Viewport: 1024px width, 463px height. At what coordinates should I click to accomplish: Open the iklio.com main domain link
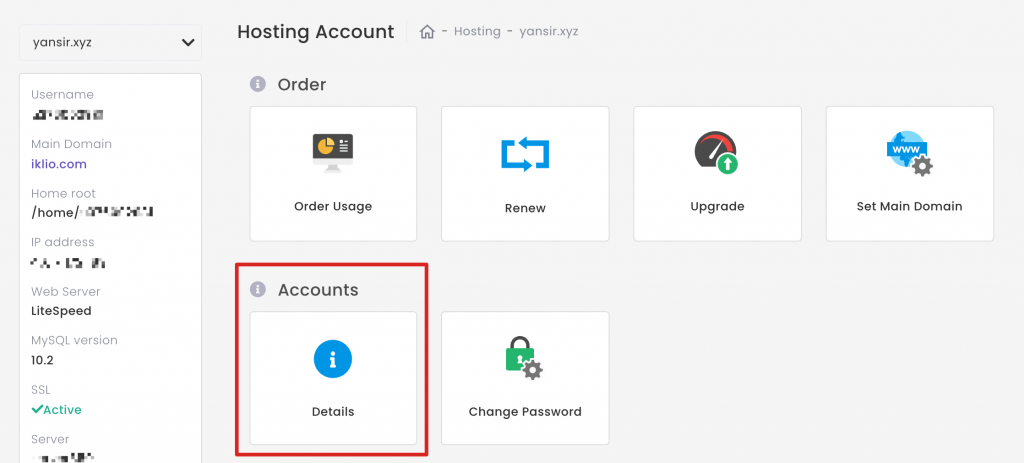(x=59, y=164)
